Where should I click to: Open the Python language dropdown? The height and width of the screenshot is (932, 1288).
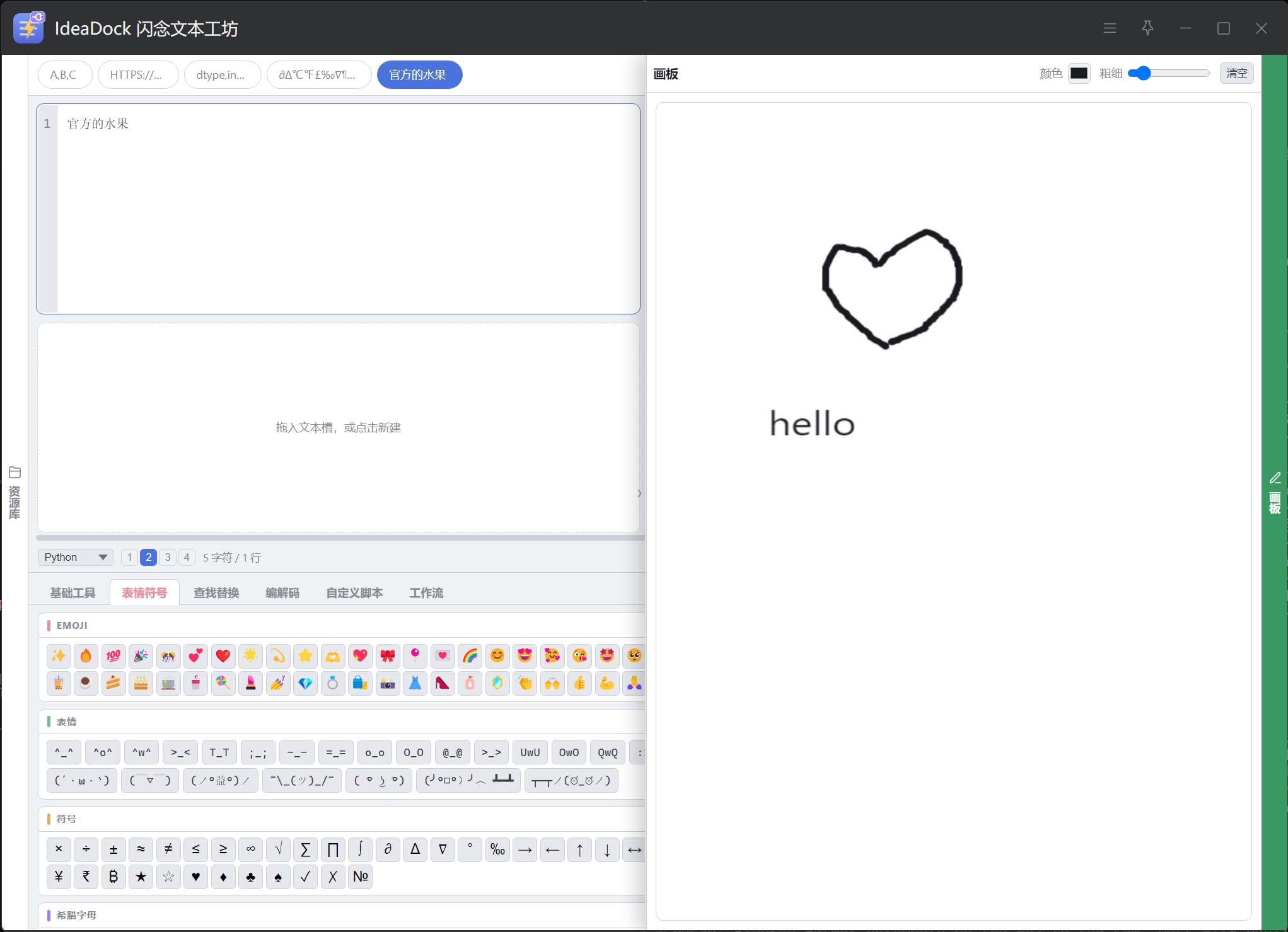tap(75, 557)
